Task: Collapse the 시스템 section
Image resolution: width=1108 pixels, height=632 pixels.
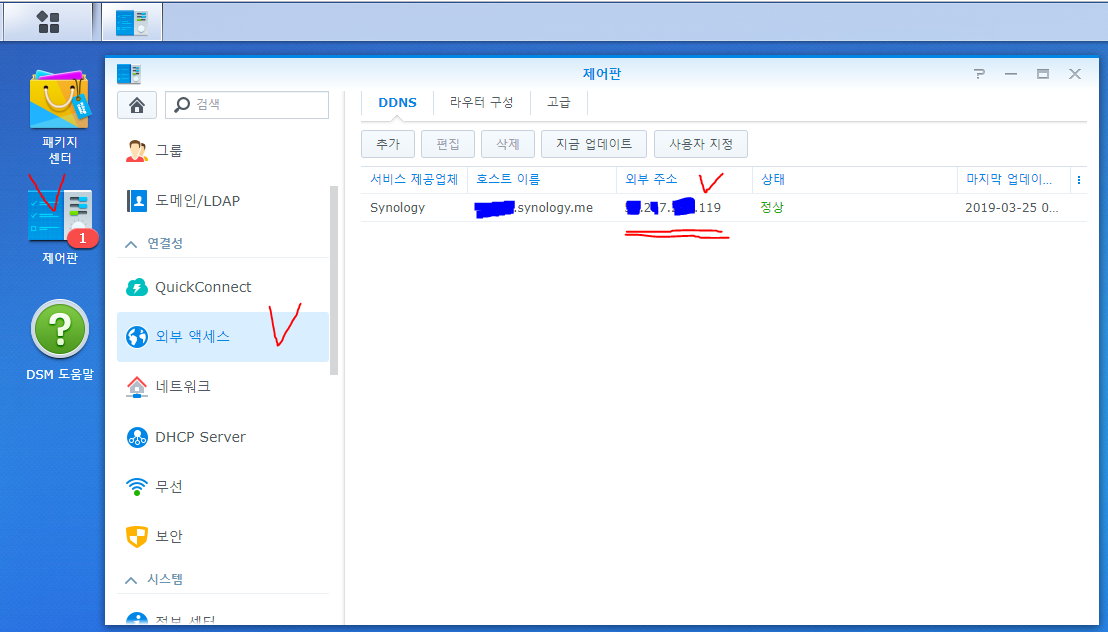Action: point(131,580)
